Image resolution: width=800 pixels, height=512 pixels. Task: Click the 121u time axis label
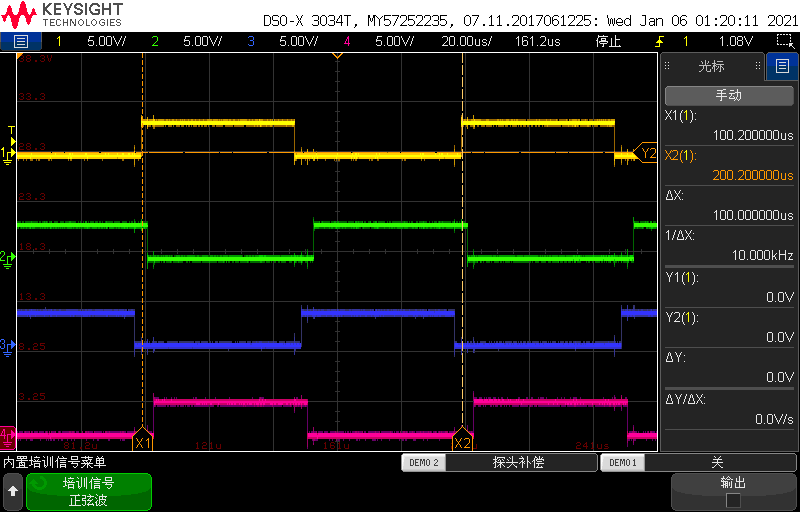click(208, 446)
